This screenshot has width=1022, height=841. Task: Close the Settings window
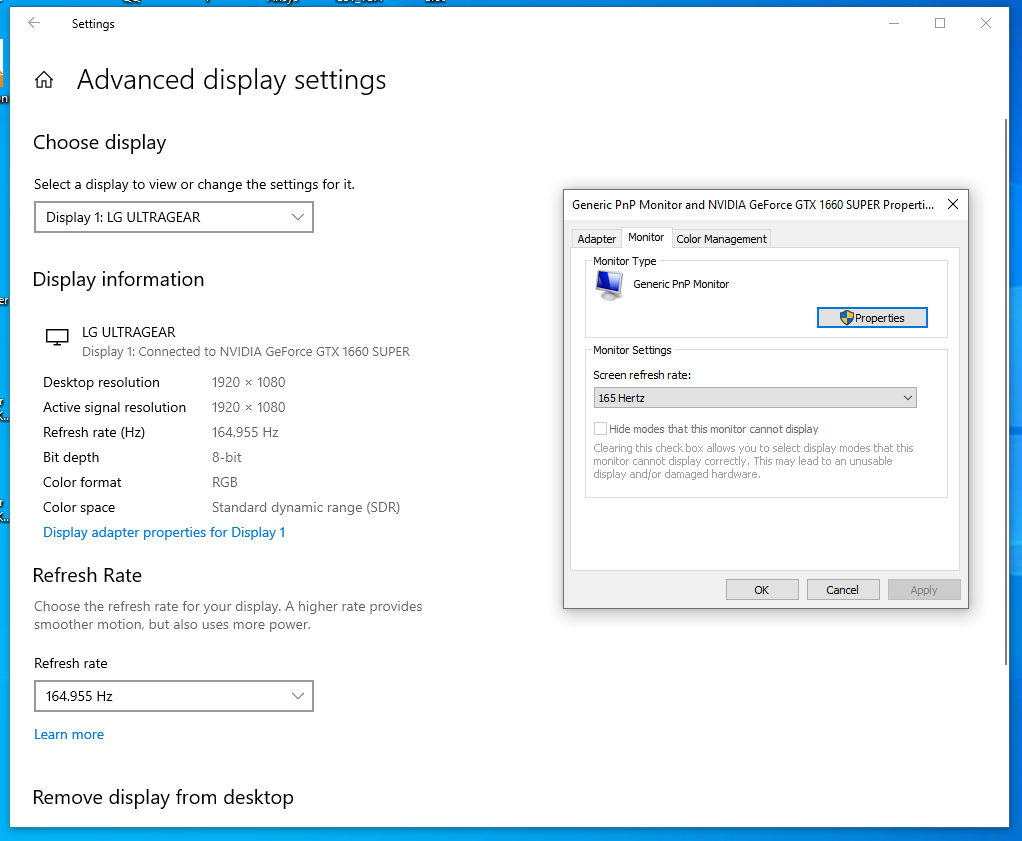click(x=986, y=23)
